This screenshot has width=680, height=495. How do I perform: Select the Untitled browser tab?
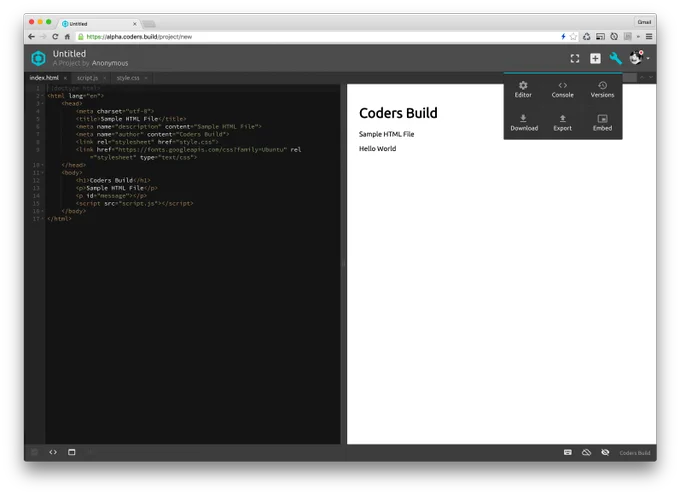point(98,23)
